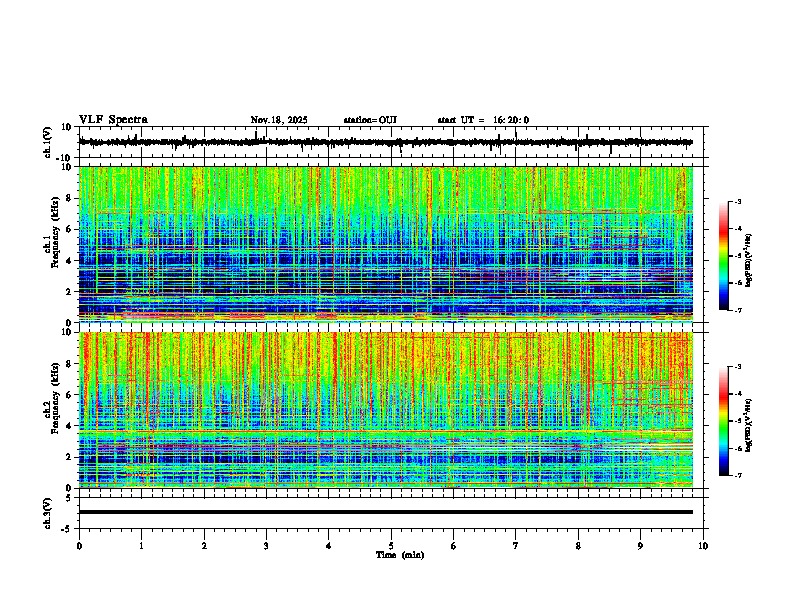The image size is (792, 612).
Task: Click time axis tick label 2
Action: click(204, 546)
